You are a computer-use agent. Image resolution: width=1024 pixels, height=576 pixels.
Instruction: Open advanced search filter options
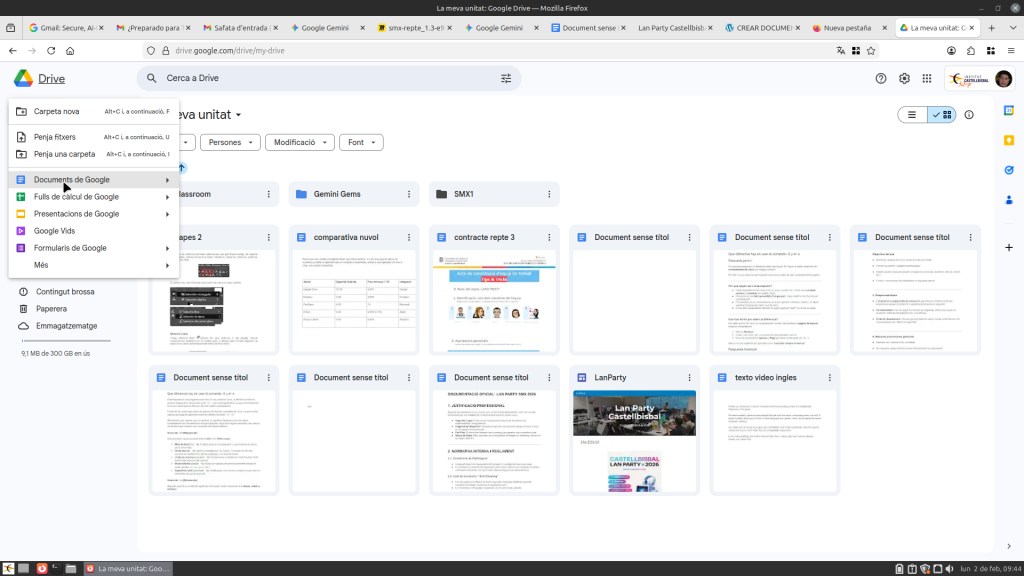pos(506,78)
